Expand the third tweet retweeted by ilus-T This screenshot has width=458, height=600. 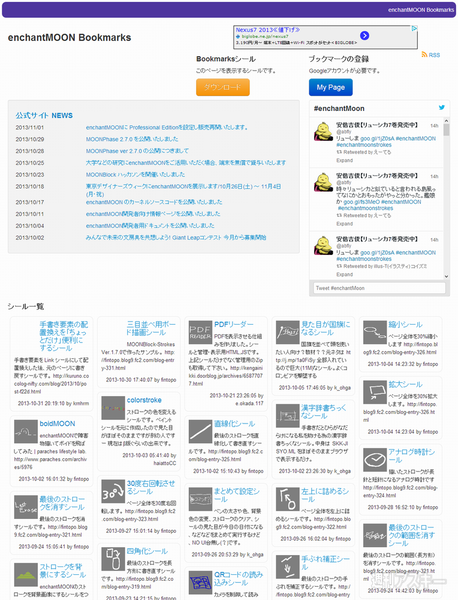point(344,274)
